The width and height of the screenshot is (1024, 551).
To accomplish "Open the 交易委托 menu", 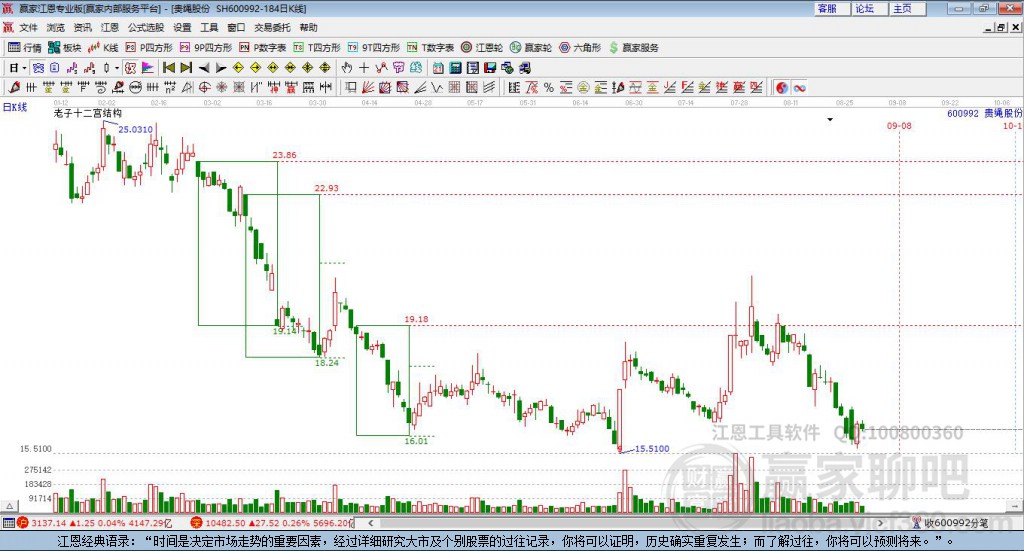I will click(272, 27).
